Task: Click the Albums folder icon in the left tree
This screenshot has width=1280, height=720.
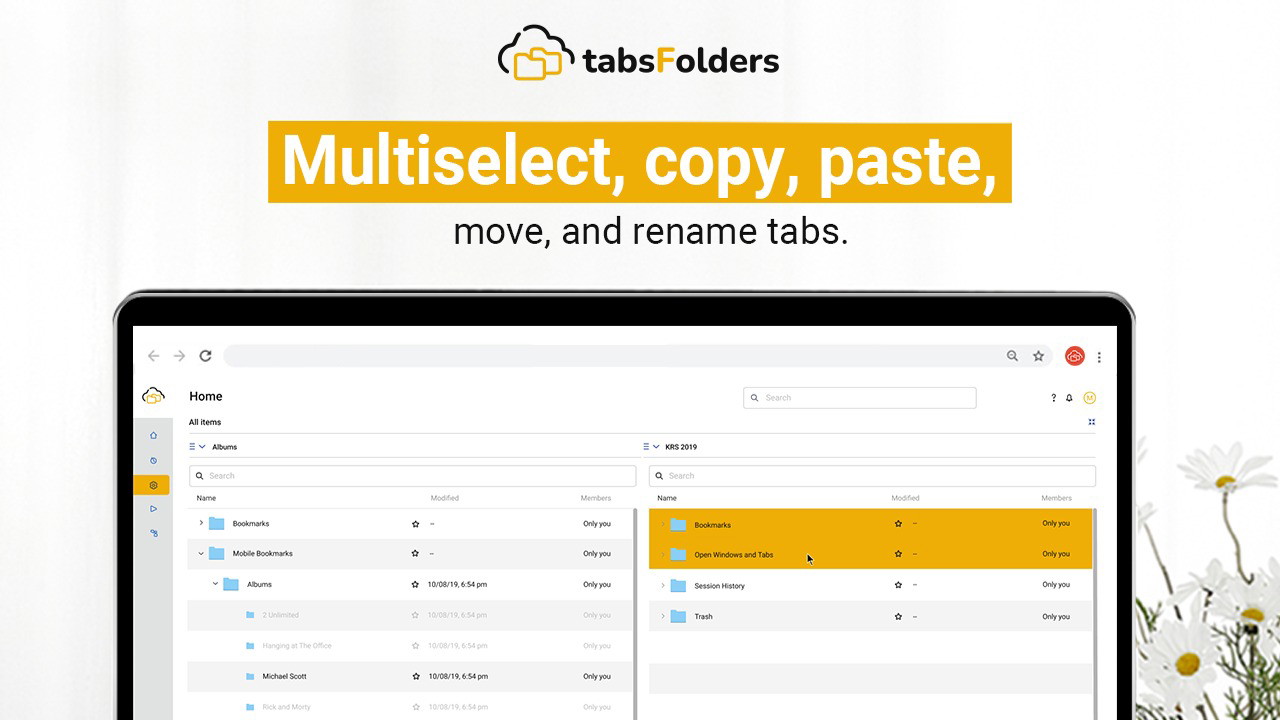Action: [x=231, y=584]
